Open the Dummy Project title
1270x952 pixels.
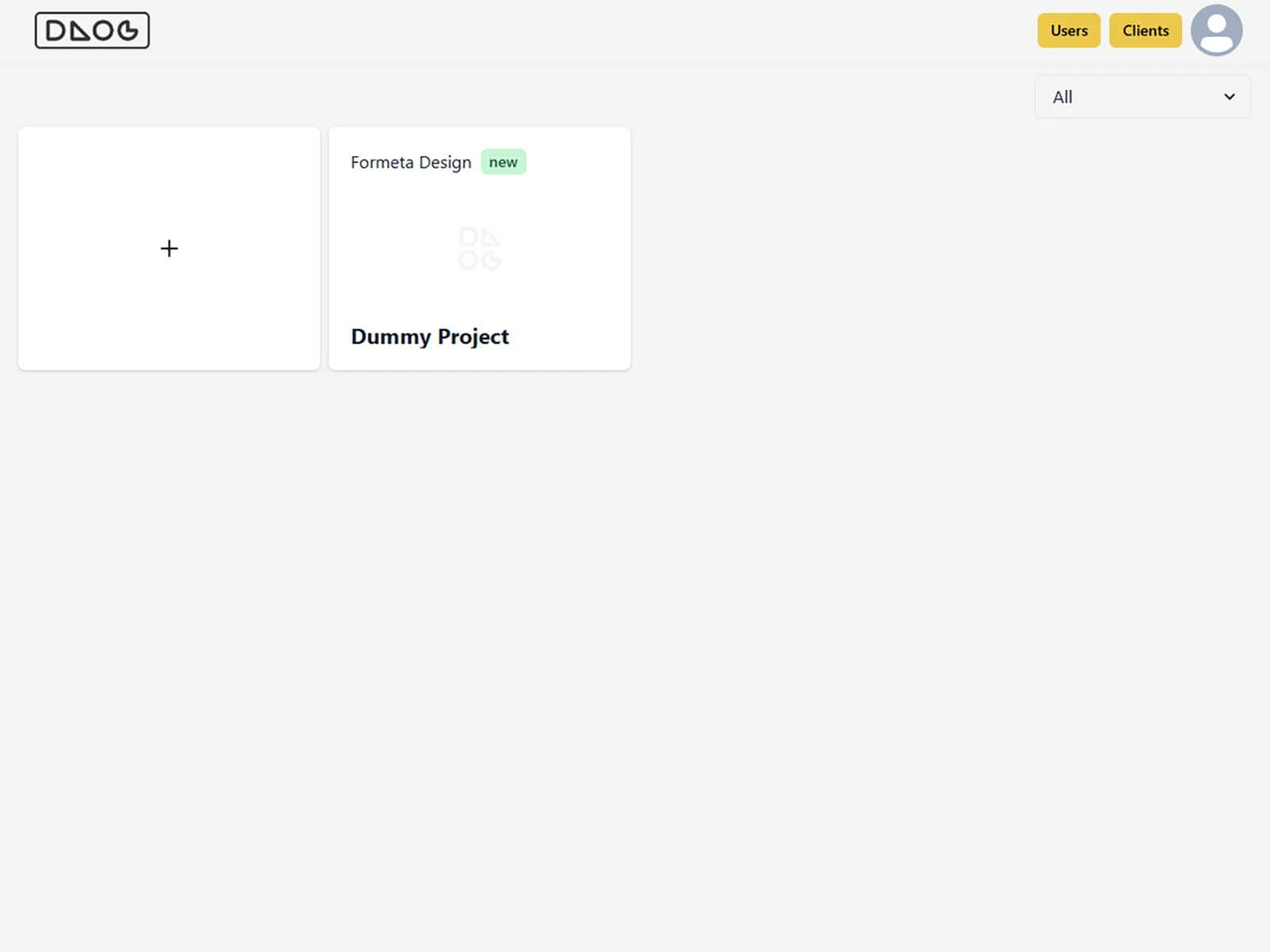click(429, 336)
